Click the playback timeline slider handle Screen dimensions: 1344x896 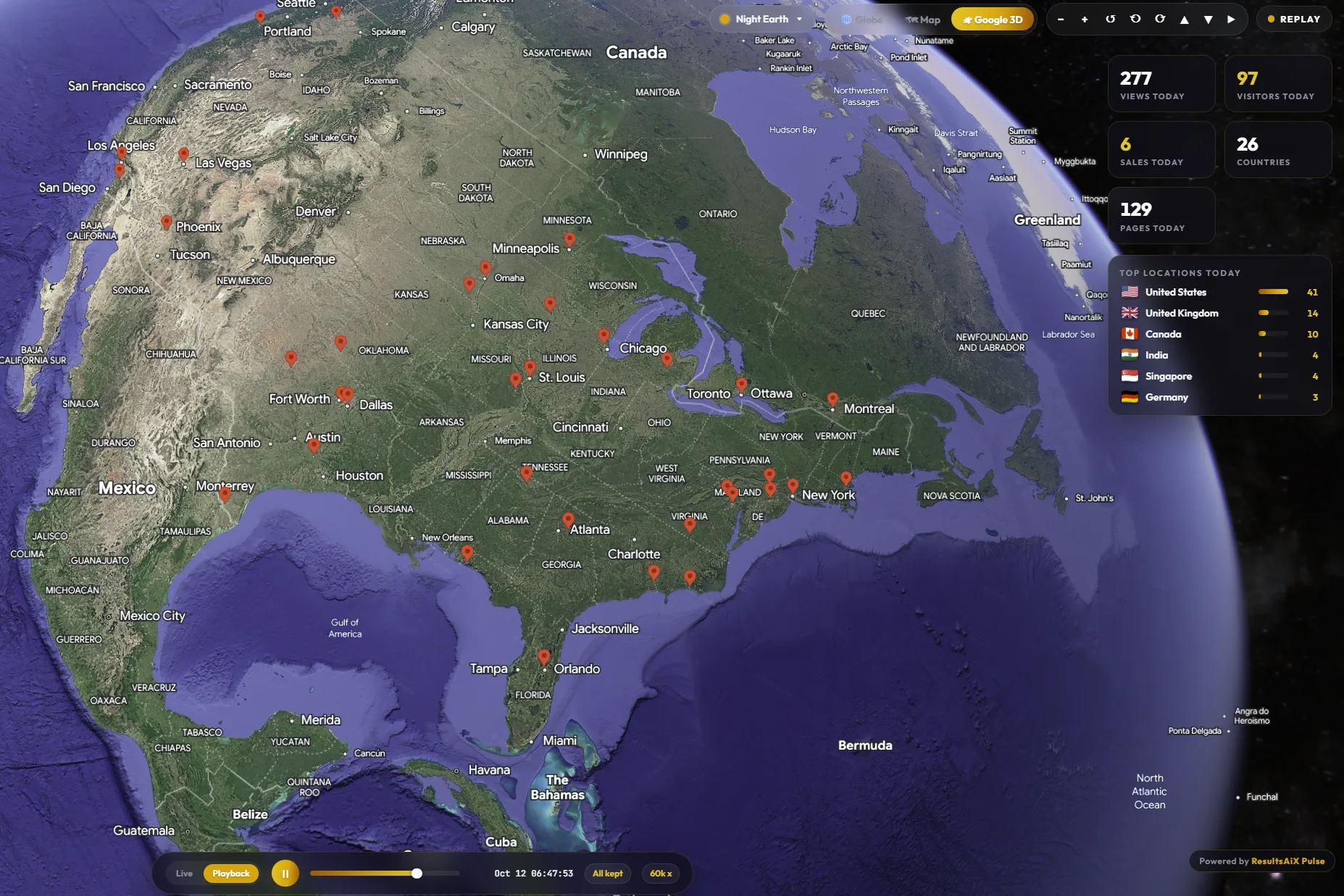click(x=417, y=874)
